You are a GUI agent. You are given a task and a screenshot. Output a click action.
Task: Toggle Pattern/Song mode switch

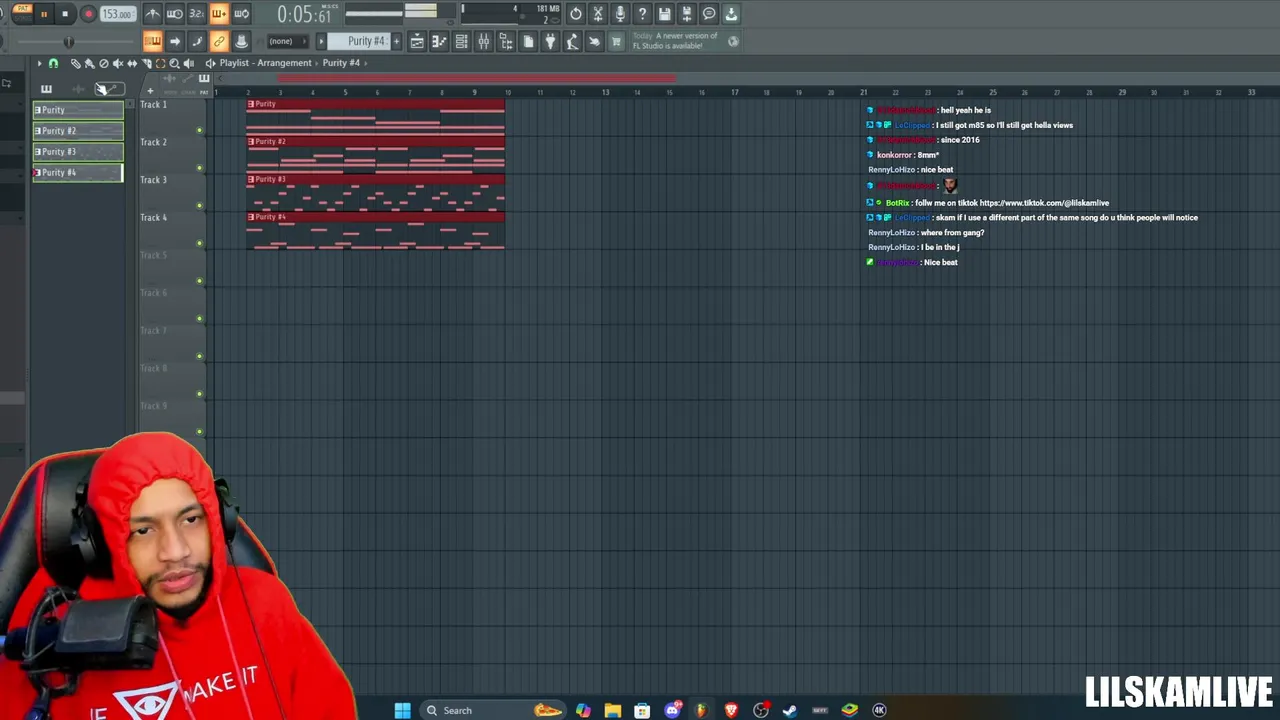22,14
